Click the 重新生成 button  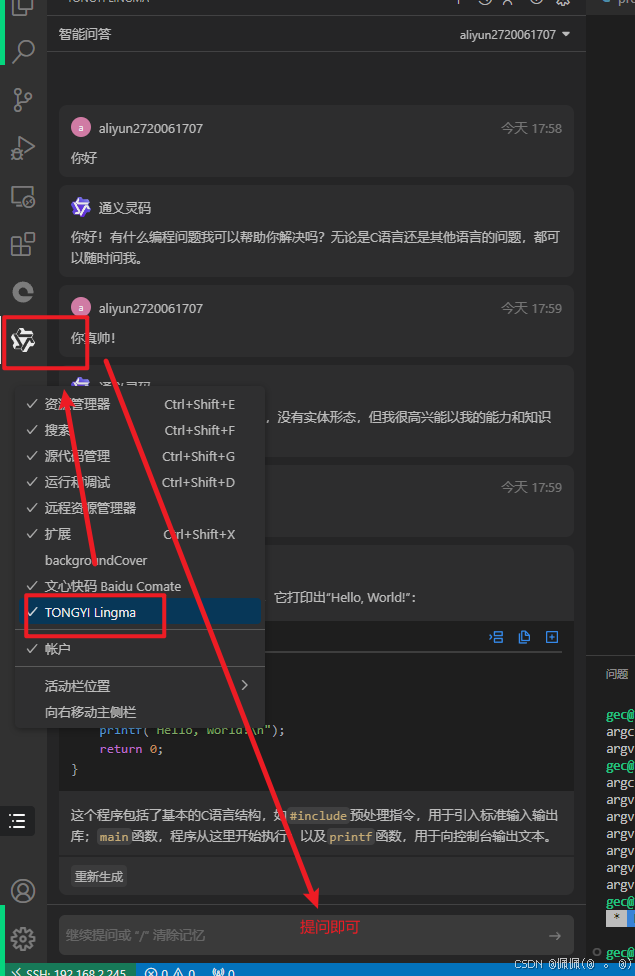pyautogui.click(x=99, y=876)
